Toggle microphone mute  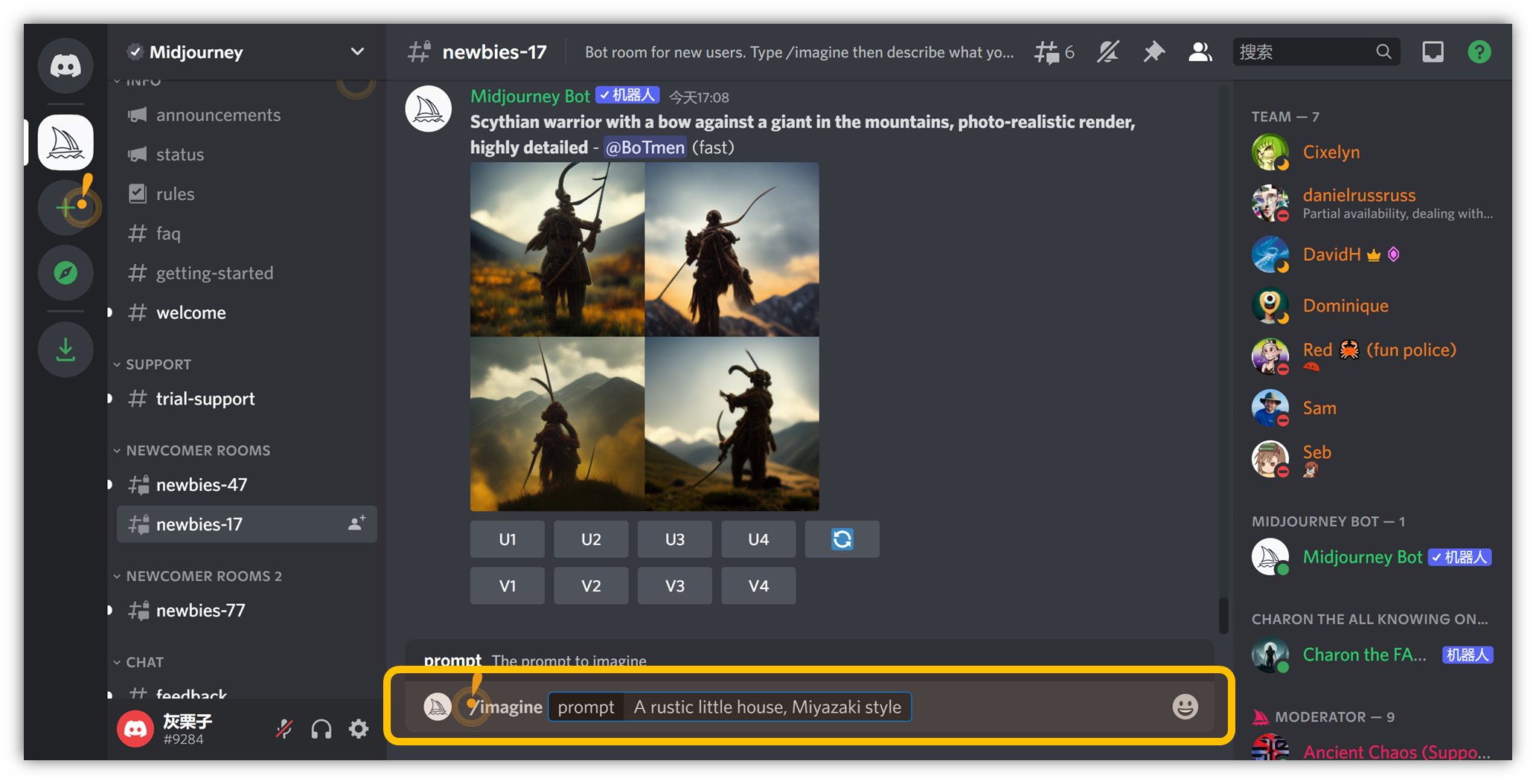pyautogui.click(x=284, y=729)
